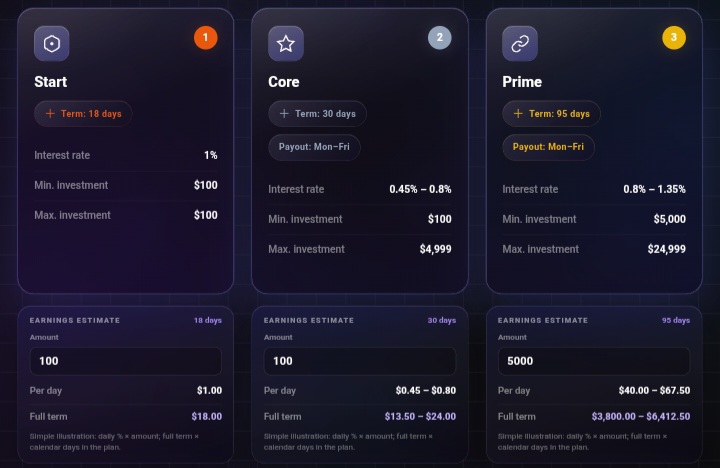The width and height of the screenshot is (720, 468).
Task: Focus the Prime amount field showing 5000
Action: (594, 361)
